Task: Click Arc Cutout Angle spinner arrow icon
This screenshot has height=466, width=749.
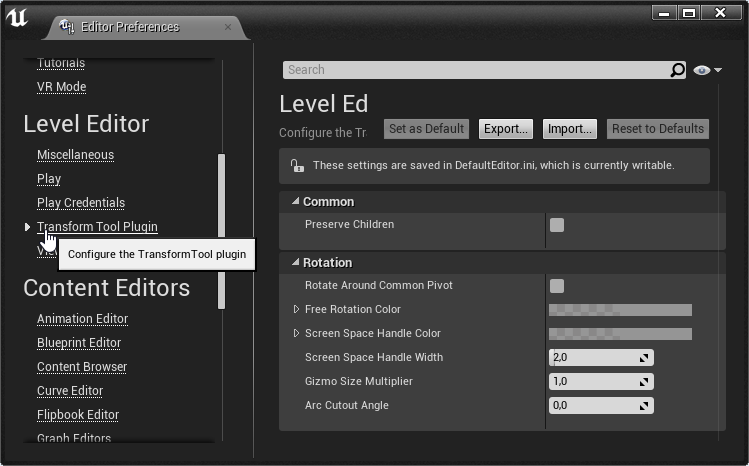Action: tap(644, 405)
